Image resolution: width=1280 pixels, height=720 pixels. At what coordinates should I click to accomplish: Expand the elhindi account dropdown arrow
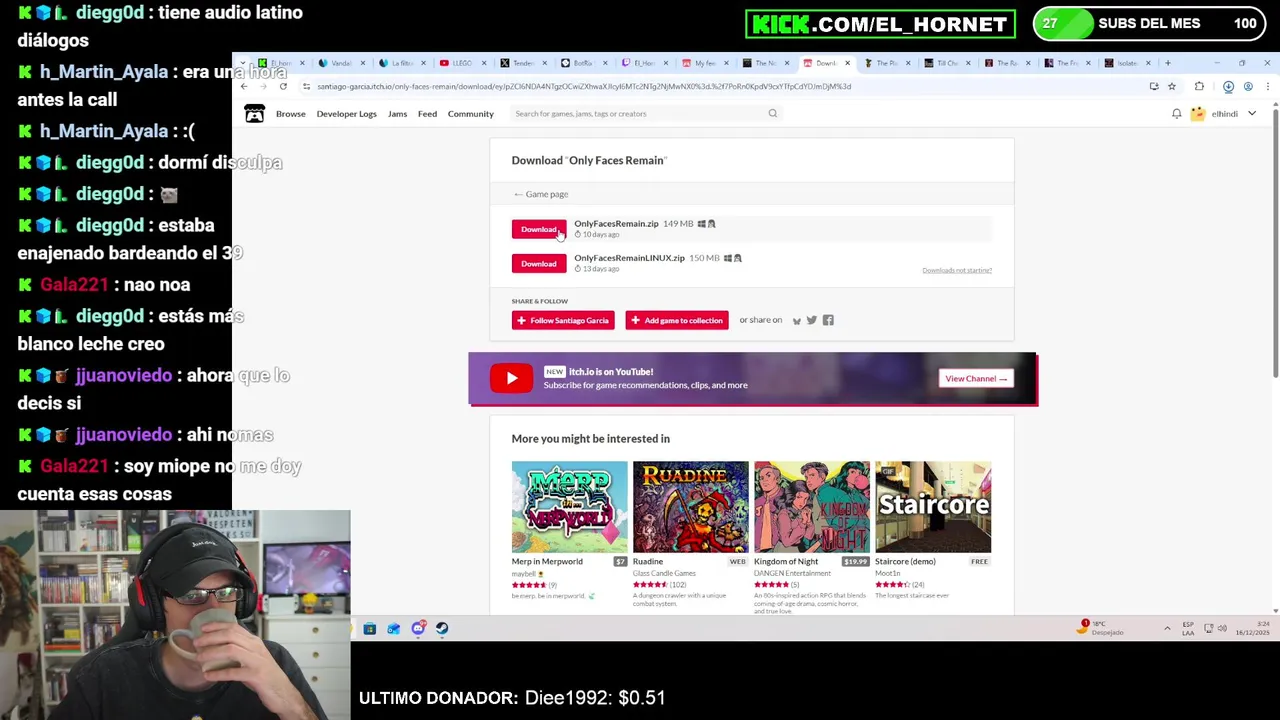click(x=1251, y=114)
